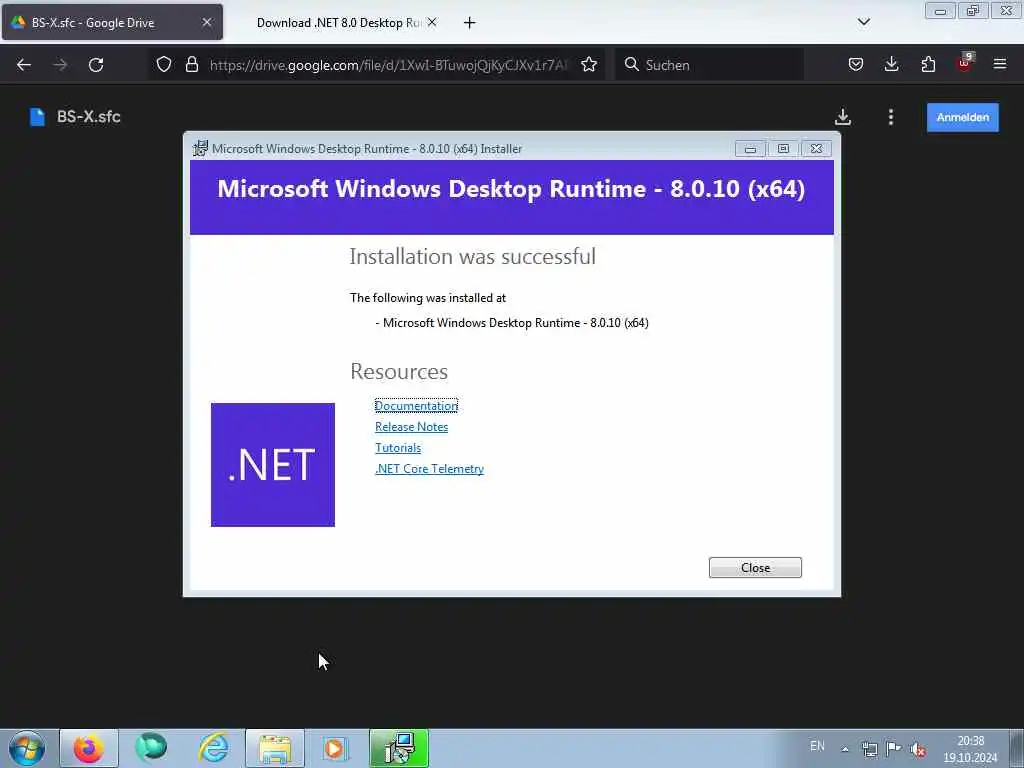Close the BS-X.sfc Google Drive tab
Image resolution: width=1024 pixels, height=768 pixels.
point(206,22)
